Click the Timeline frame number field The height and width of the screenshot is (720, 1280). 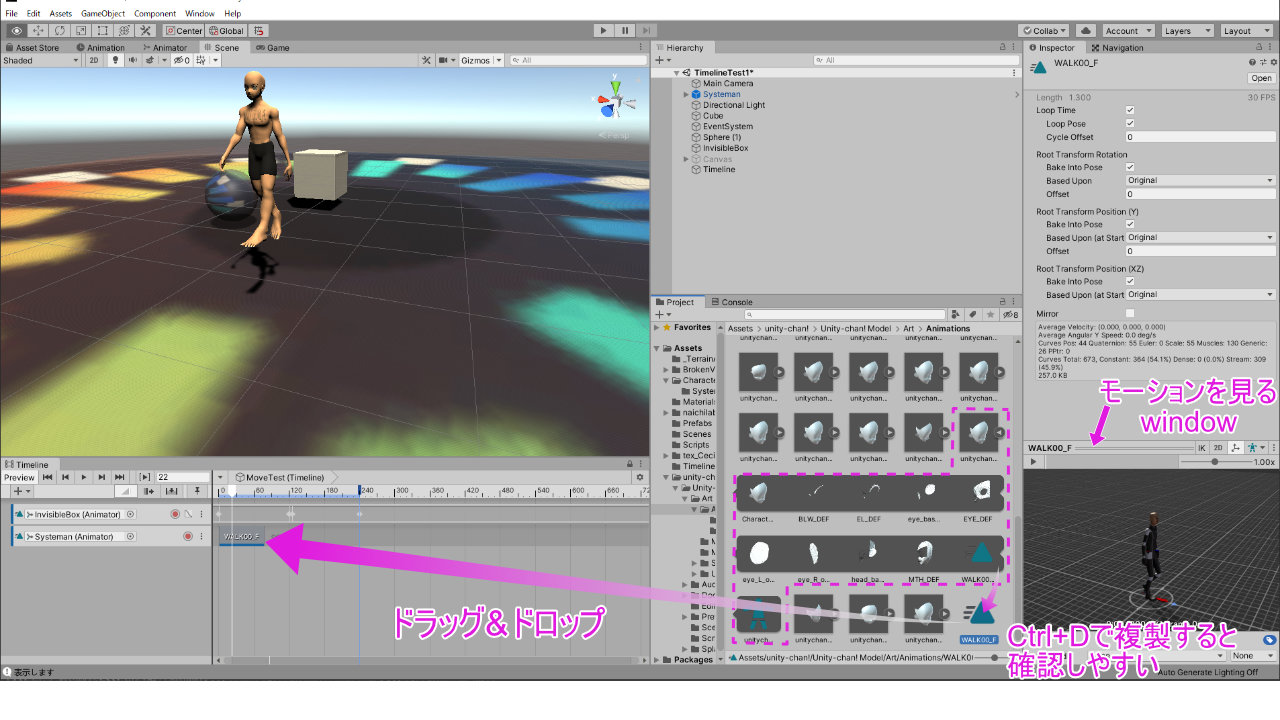tap(182, 477)
